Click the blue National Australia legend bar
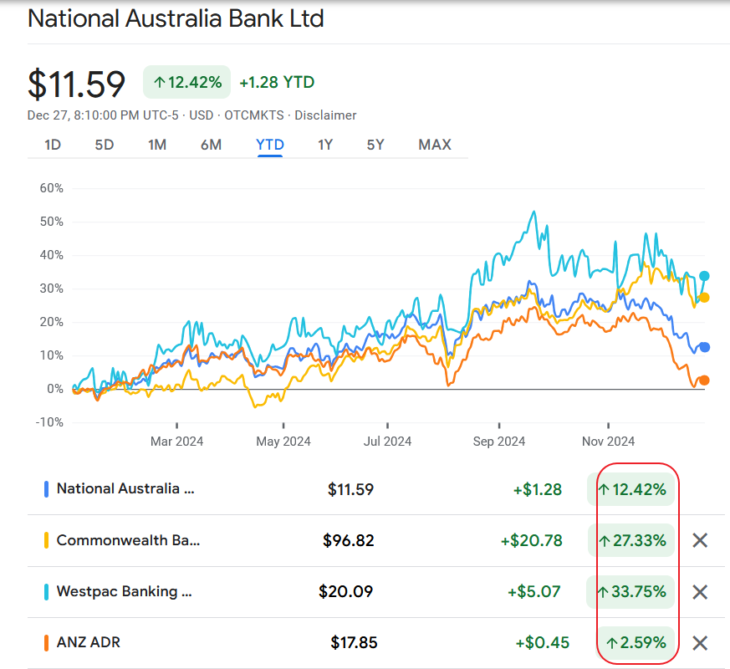Viewport: 730px width, 669px height. (46, 489)
